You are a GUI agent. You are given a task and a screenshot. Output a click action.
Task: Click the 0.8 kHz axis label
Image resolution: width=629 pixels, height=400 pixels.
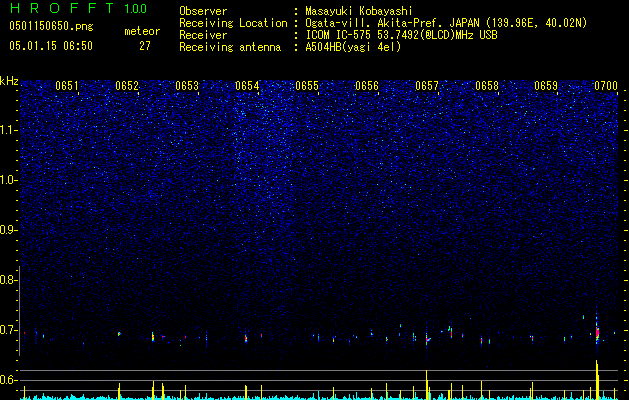click(9, 280)
